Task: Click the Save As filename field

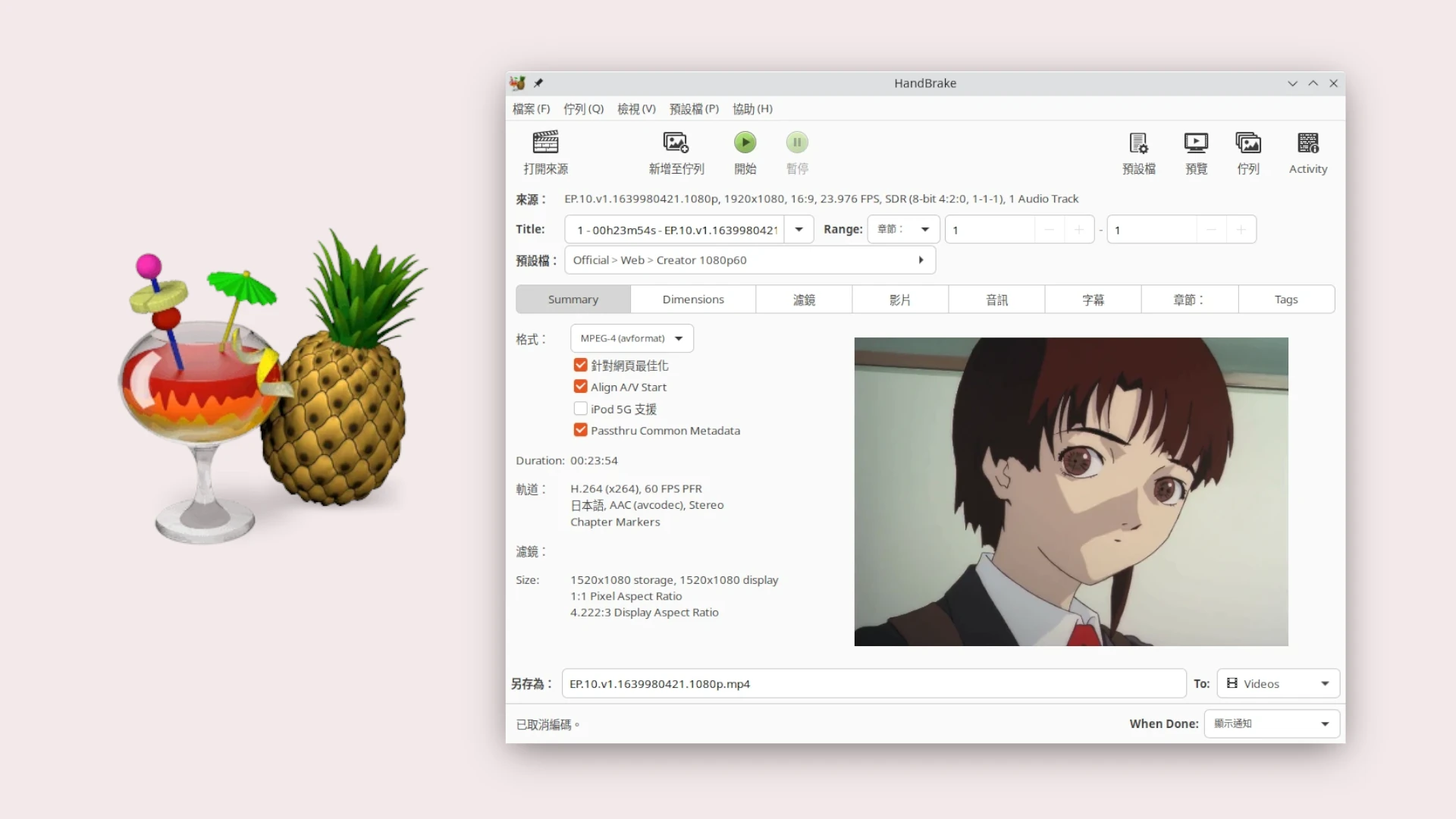Action: [873, 683]
